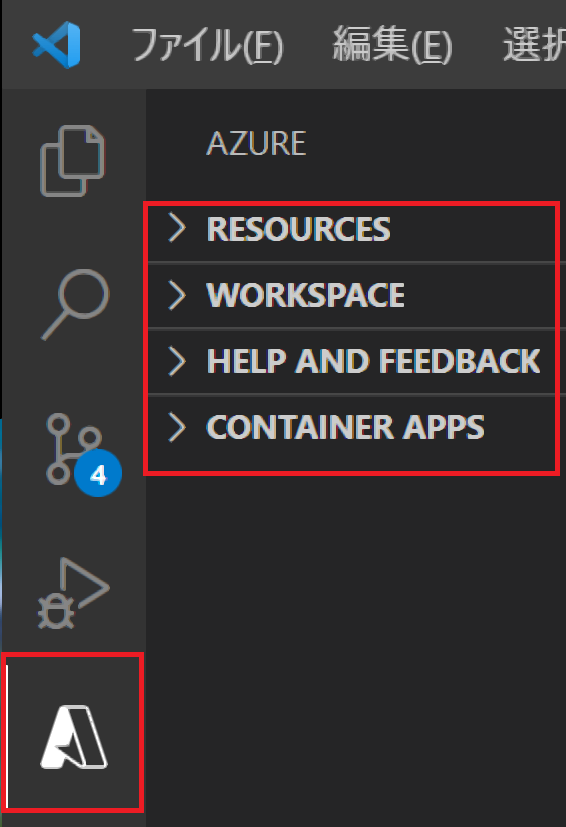Open the Explorer view in the activity bar
Viewport: 566px width, 827px height.
pyautogui.click(x=73, y=161)
